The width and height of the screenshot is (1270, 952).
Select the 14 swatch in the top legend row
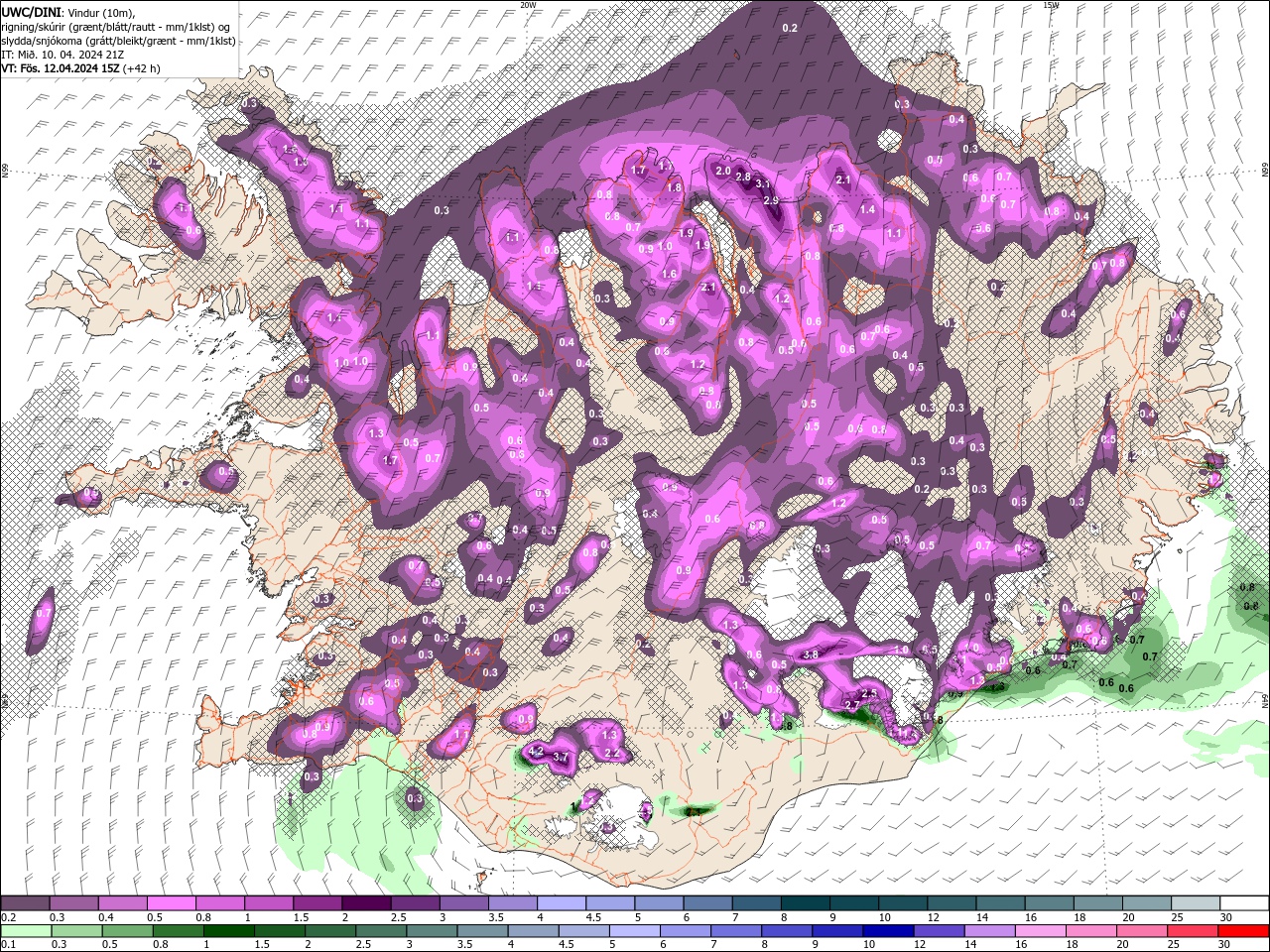999,903
